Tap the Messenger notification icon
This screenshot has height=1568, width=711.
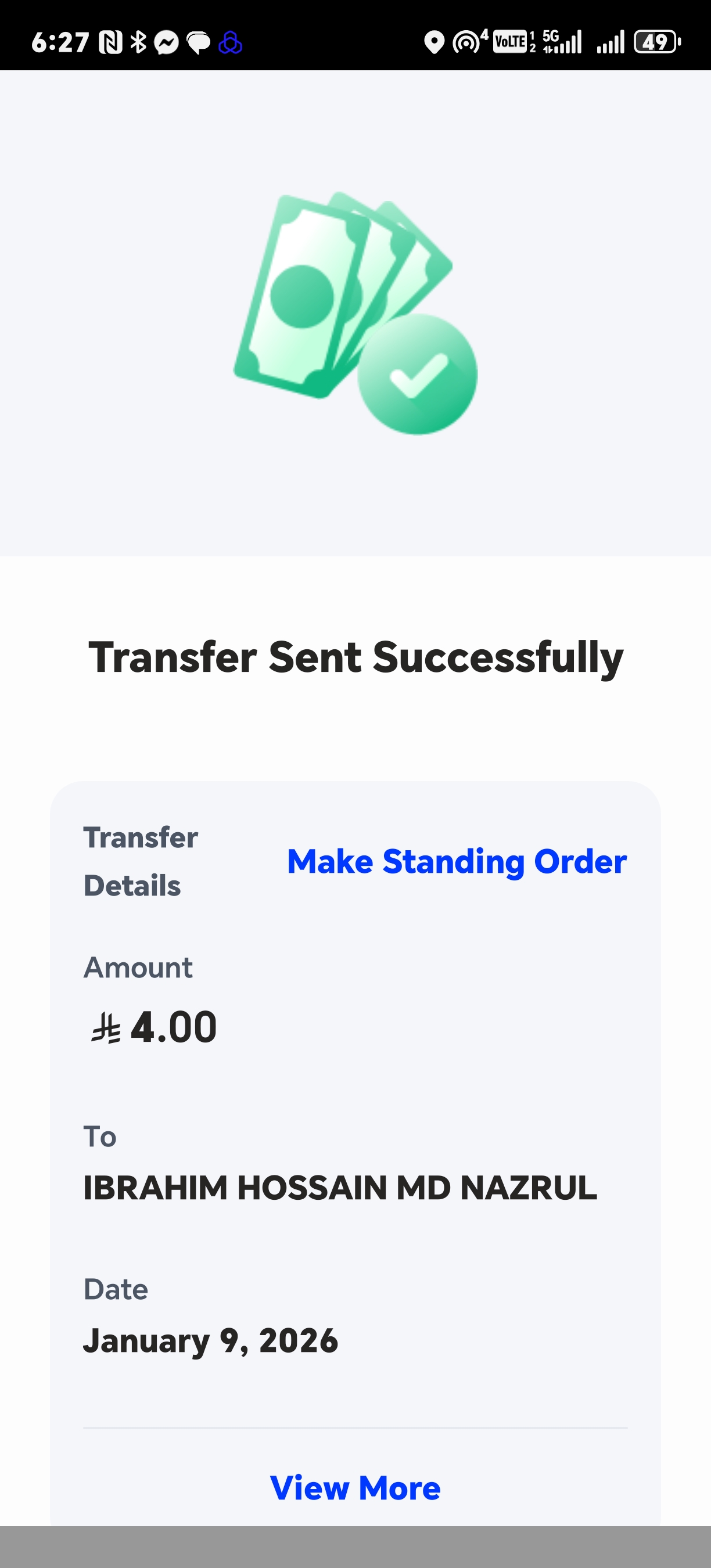(166, 42)
